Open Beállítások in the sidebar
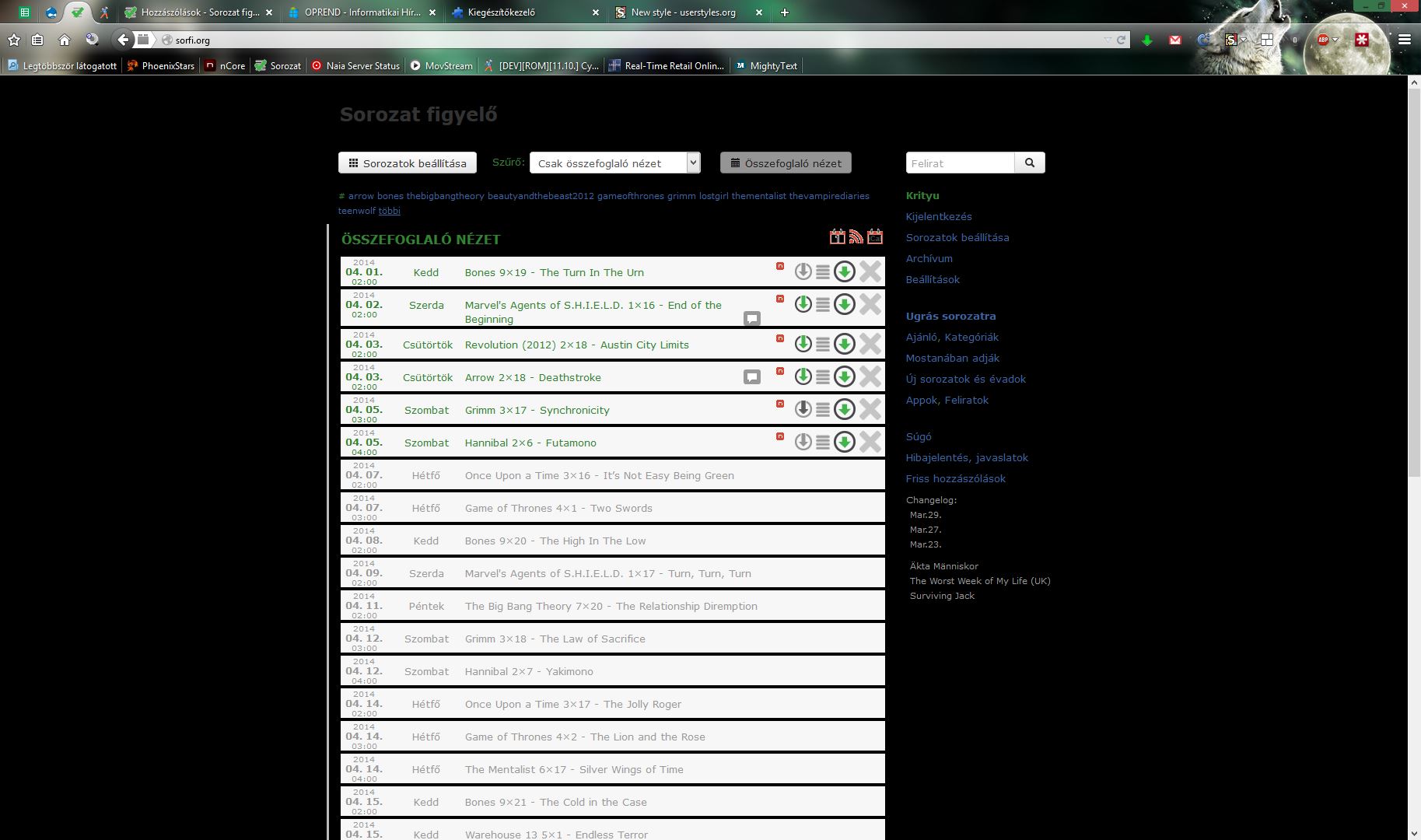The height and width of the screenshot is (840, 1421). pos(933,279)
